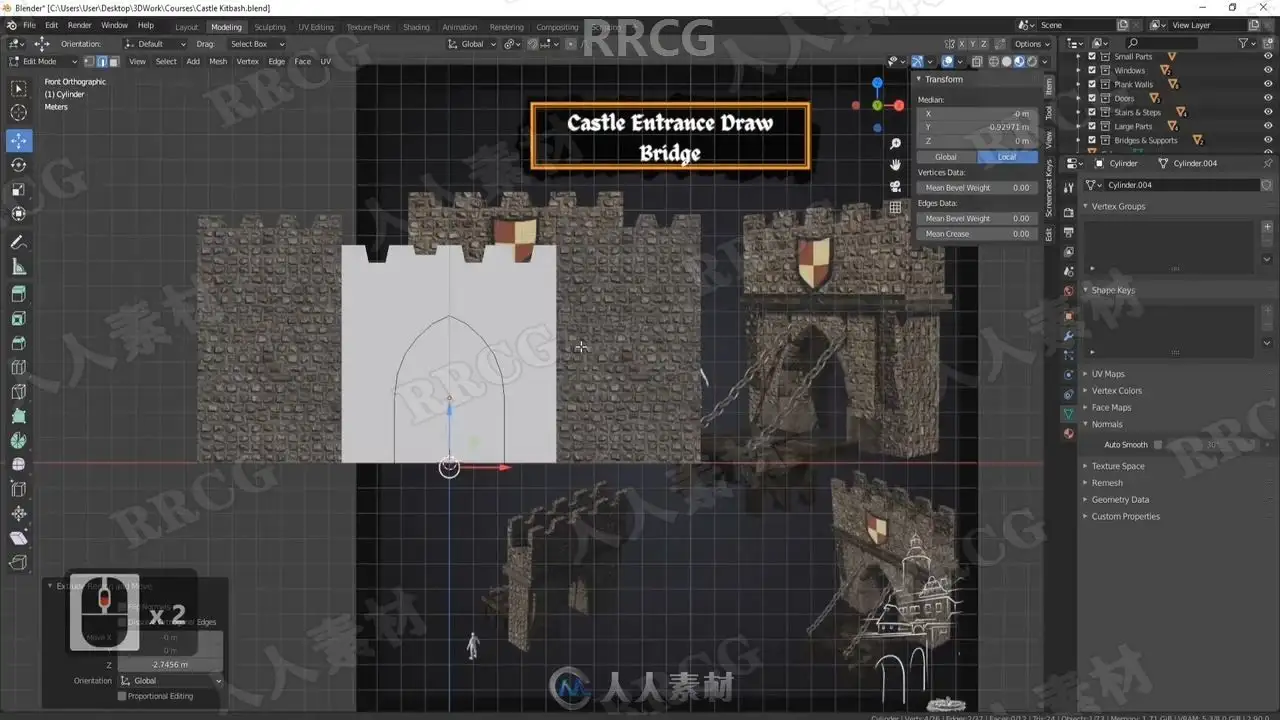Select the Annotate tool
The width and height of the screenshot is (1280, 720).
coord(19,242)
